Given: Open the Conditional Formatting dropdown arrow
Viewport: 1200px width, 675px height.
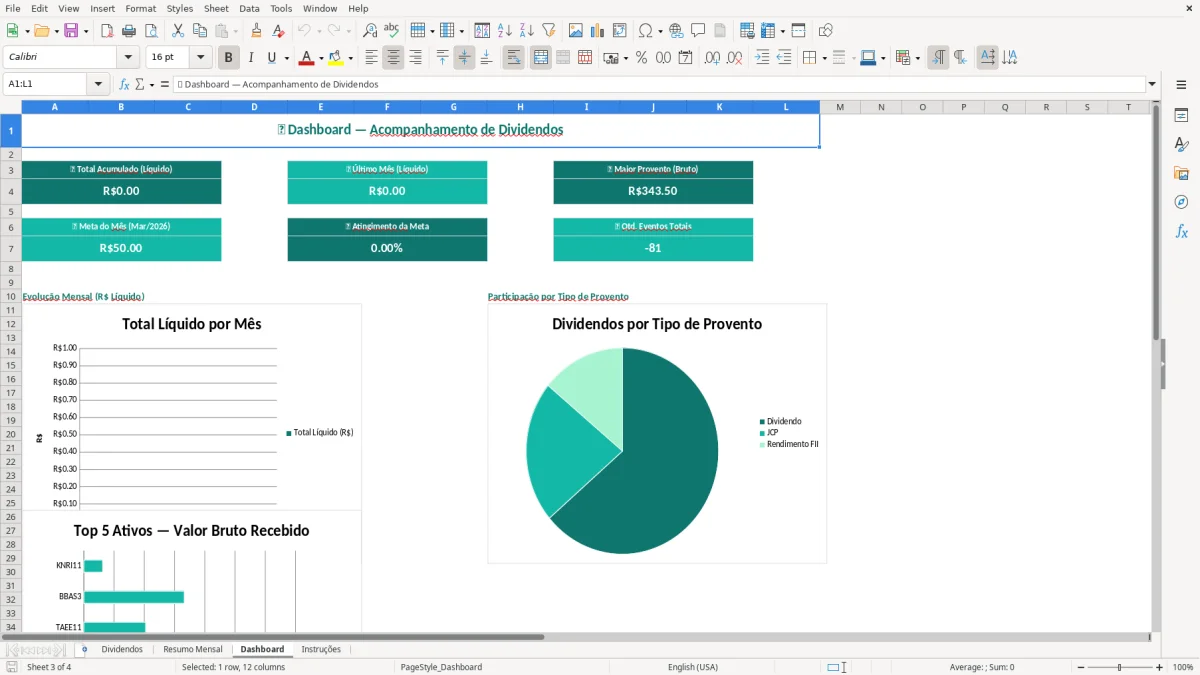Looking at the screenshot, I should coord(917,58).
